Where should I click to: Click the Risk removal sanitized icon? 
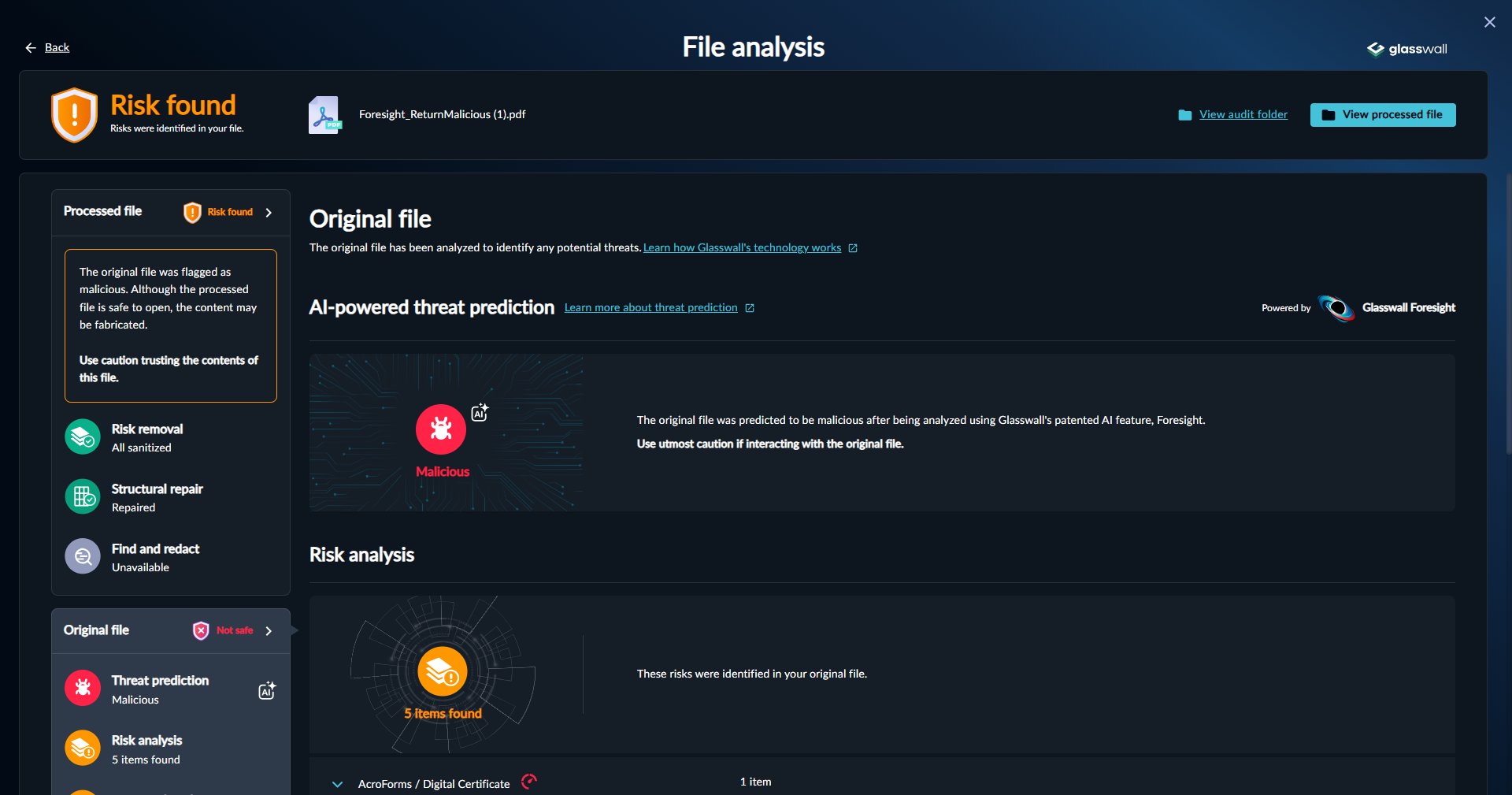pos(82,437)
